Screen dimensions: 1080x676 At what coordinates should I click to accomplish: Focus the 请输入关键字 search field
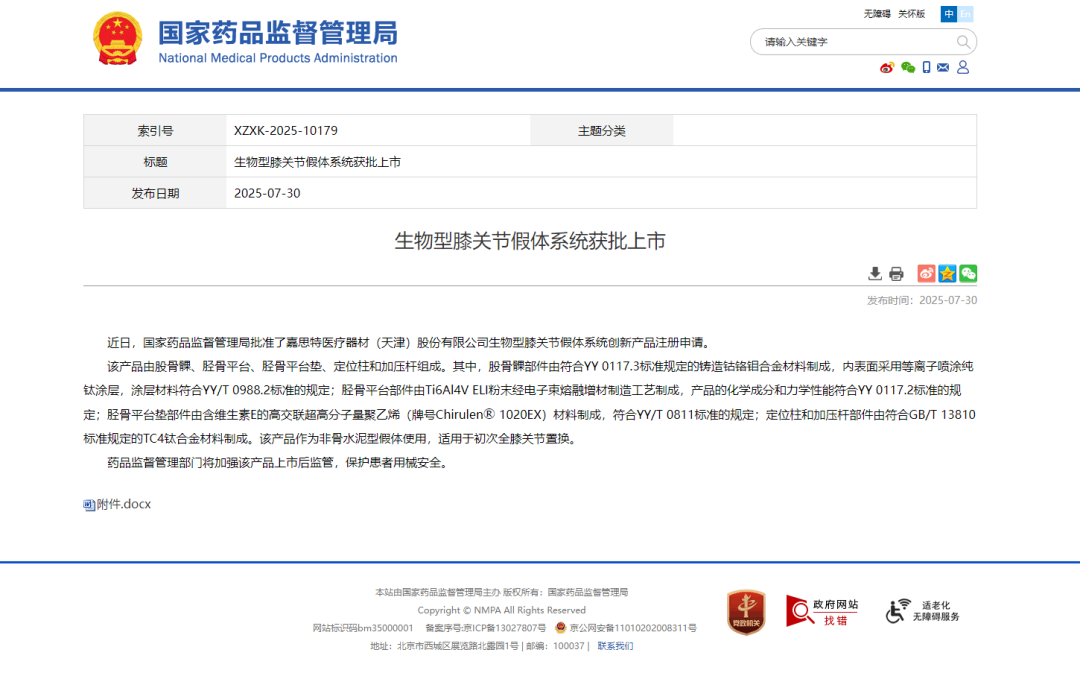pos(854,42)
